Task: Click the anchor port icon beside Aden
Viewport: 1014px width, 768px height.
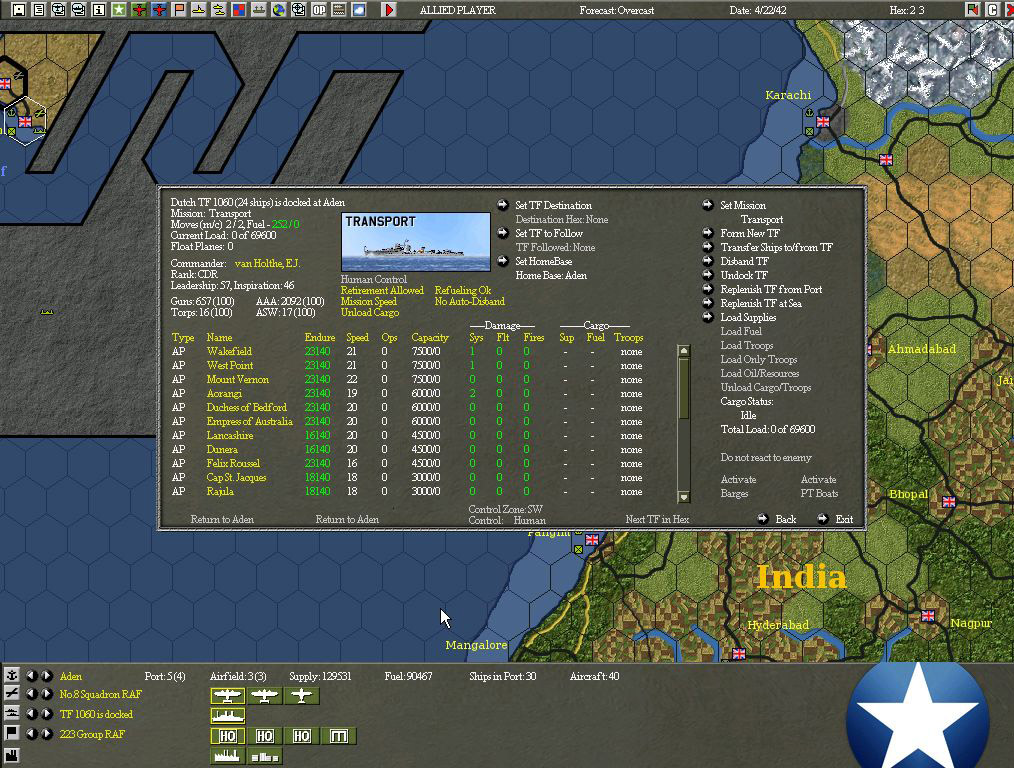Action: pos(12,675)
